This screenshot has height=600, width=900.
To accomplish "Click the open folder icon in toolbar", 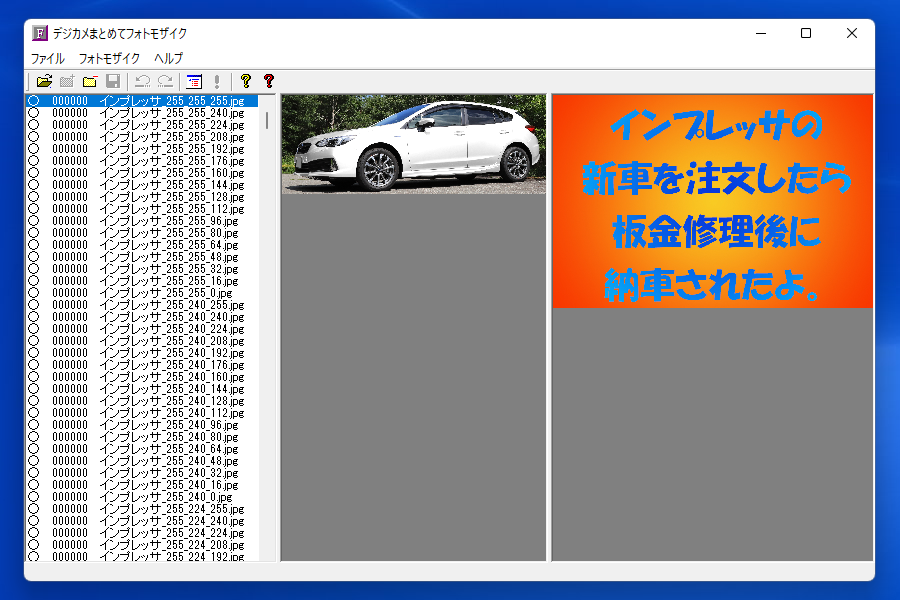I will (x=44, y=81).
